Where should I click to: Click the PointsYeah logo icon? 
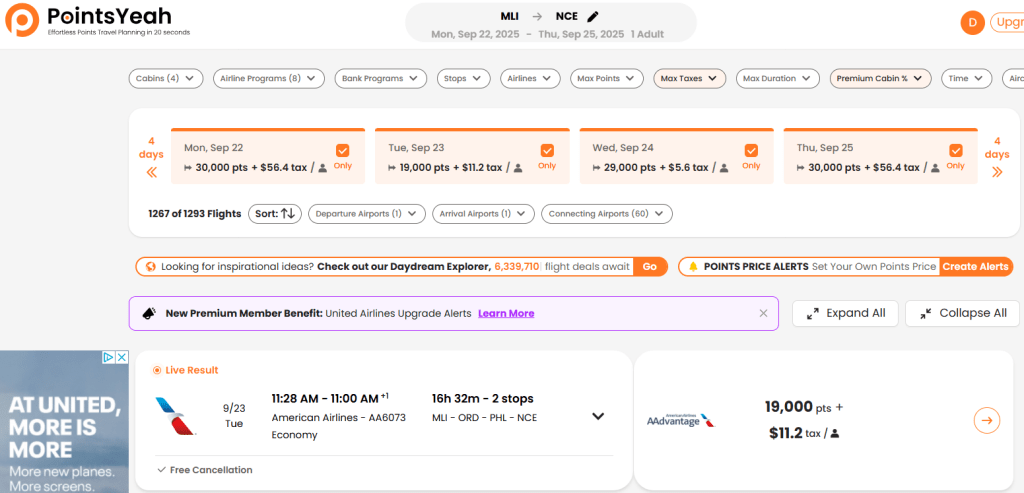pyautogui.click(x=22, y=21)
